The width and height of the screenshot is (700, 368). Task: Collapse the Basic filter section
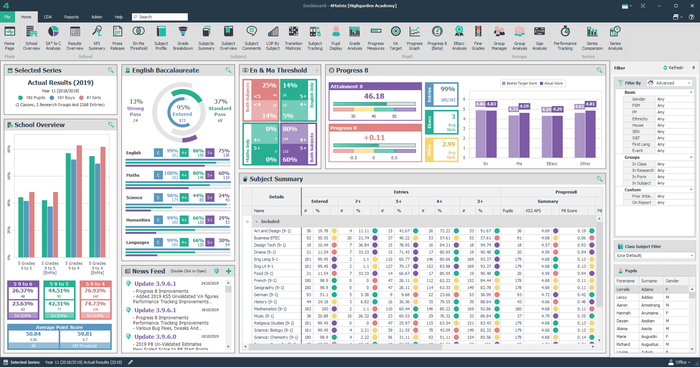tap(691, 92)
